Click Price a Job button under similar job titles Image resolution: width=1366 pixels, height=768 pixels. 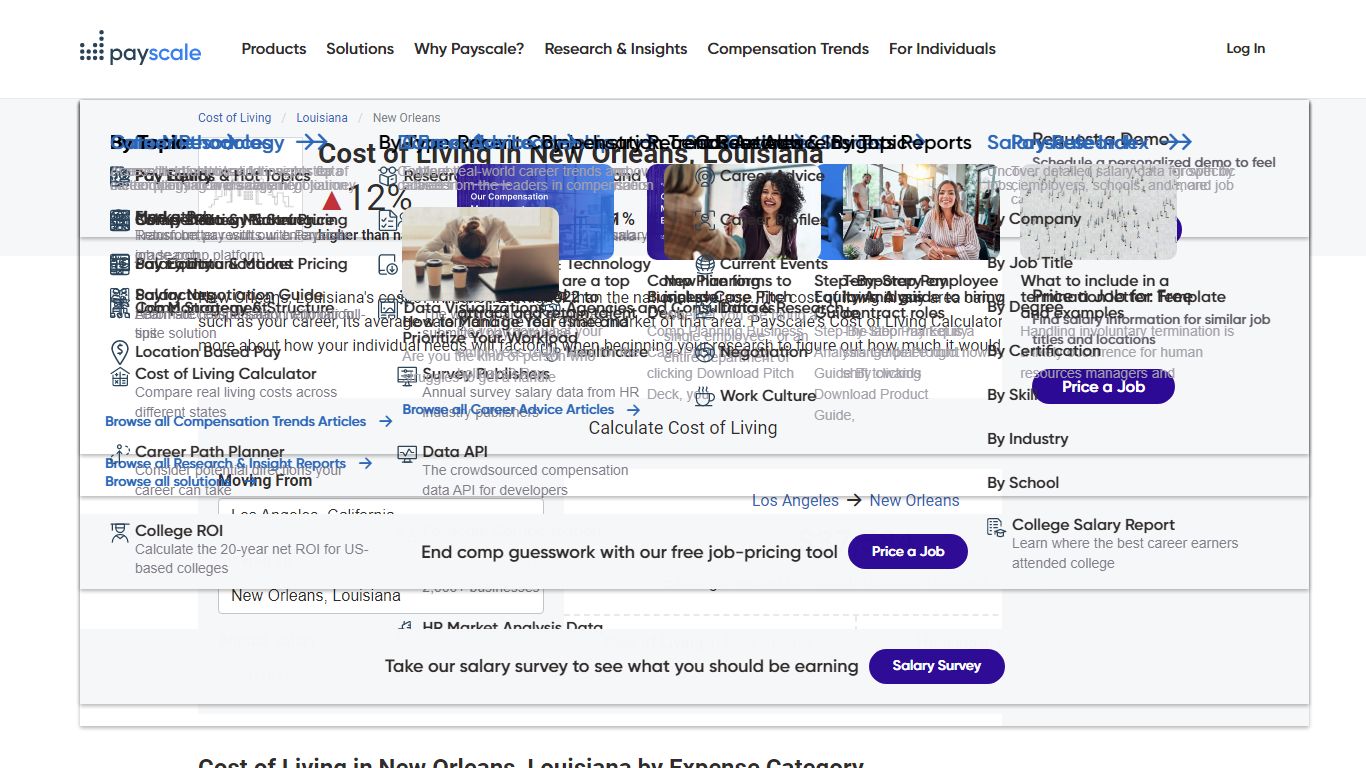[1103, 387]
